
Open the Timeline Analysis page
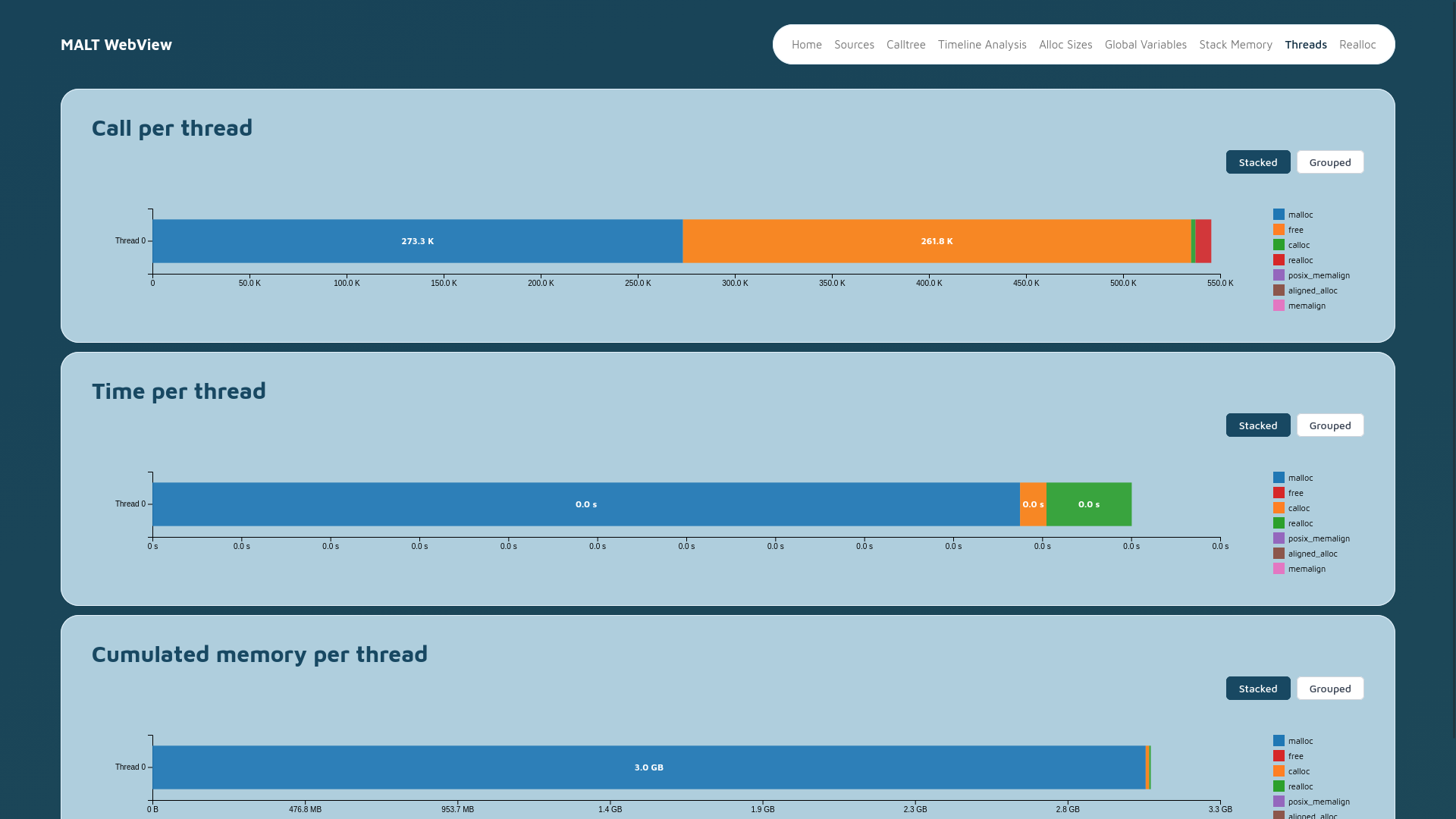click(981, 45)
